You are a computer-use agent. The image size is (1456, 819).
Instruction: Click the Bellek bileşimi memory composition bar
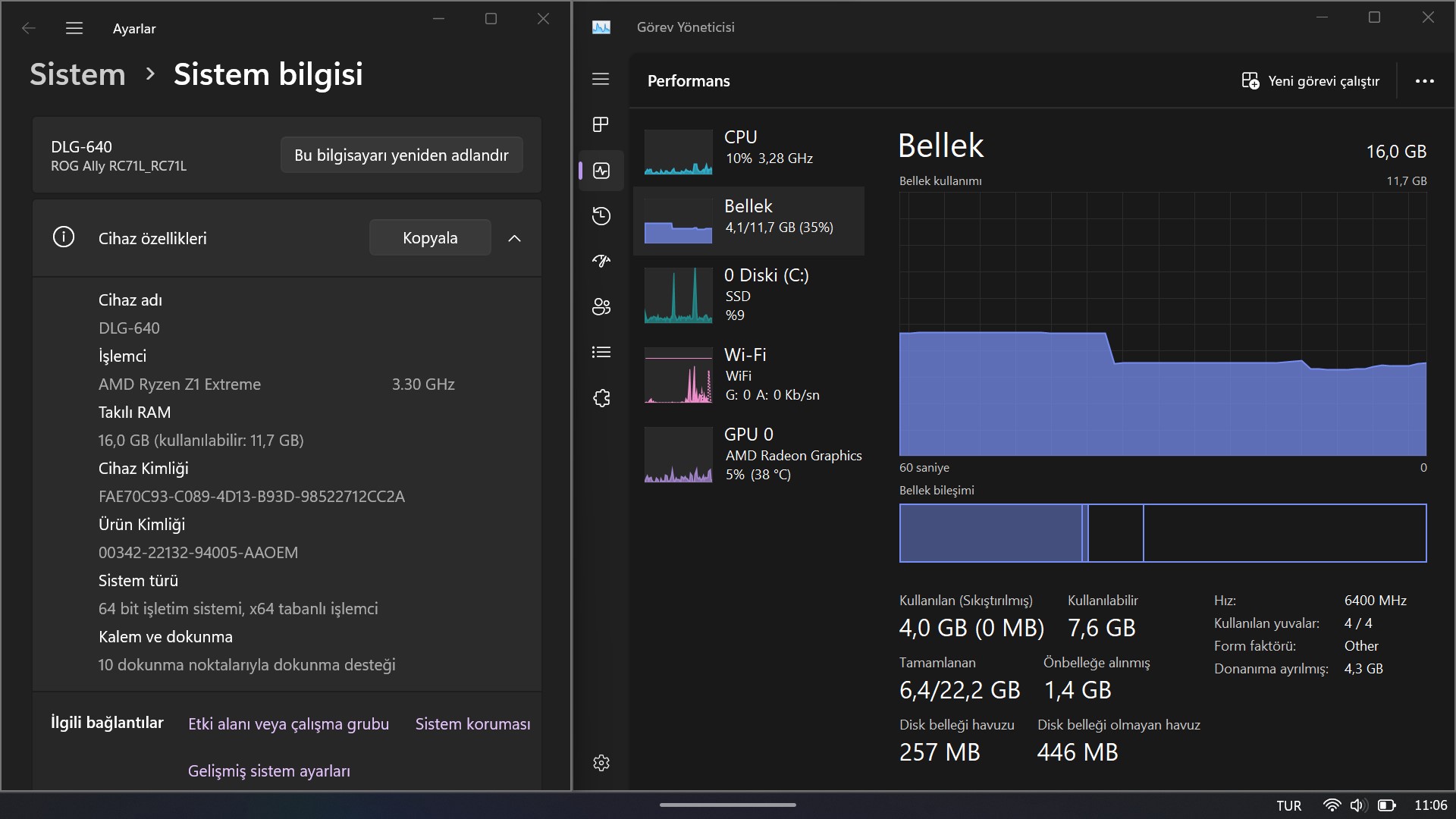pos(1163,533)
